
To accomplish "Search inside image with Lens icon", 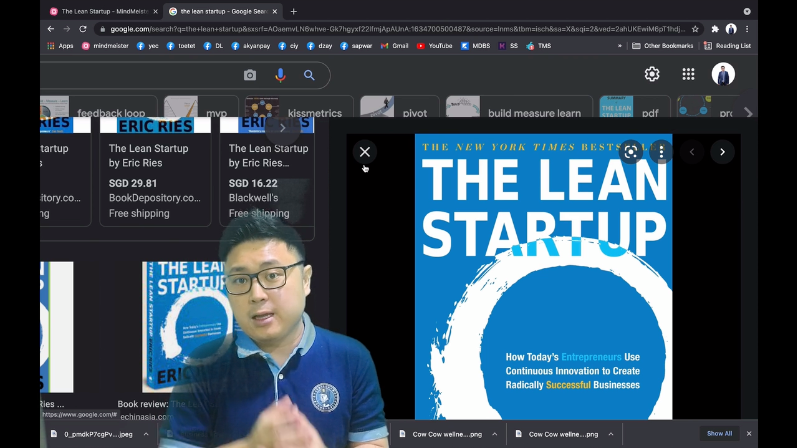I will (631, 152).
